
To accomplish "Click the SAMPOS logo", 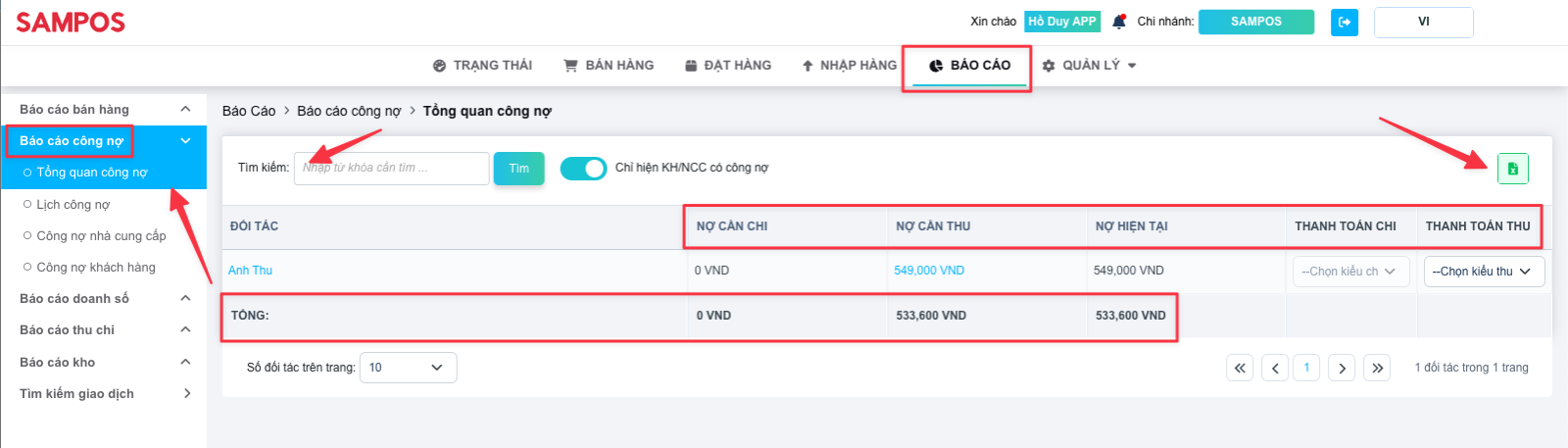I will [71, 22].
